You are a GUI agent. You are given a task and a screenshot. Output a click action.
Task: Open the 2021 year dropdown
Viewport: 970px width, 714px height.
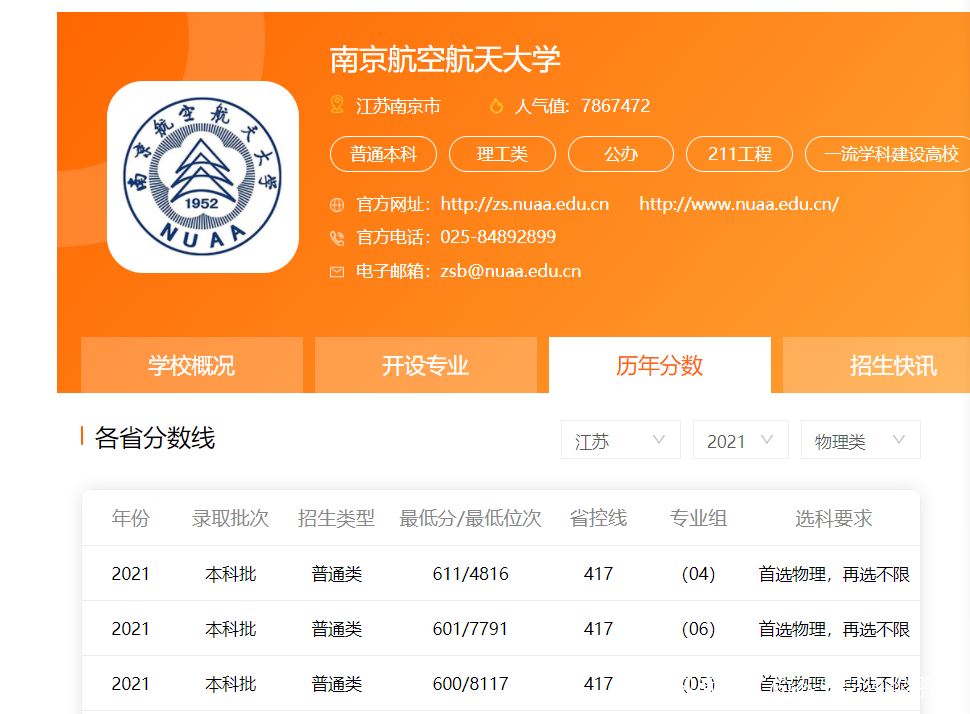[740, 440]
